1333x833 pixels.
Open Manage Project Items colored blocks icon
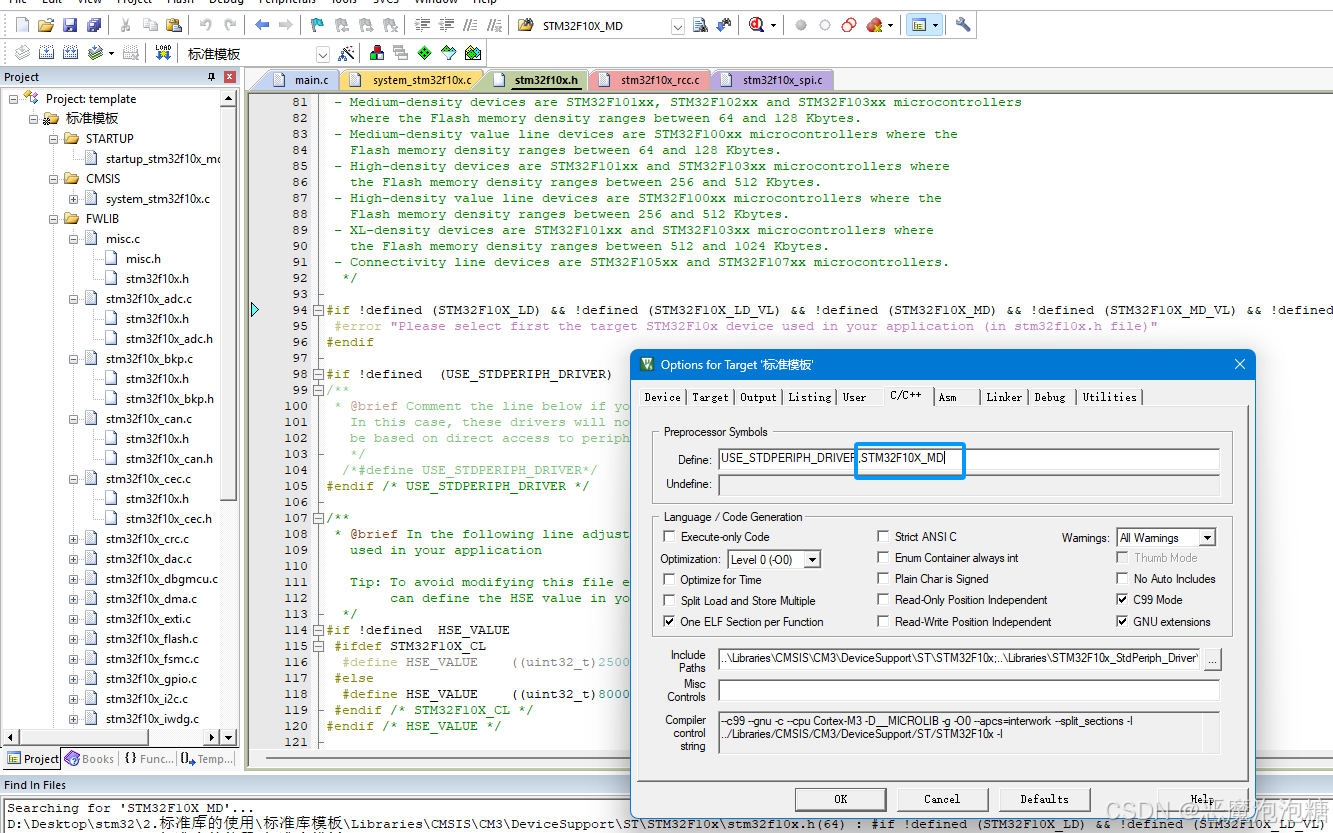[377, 53]
